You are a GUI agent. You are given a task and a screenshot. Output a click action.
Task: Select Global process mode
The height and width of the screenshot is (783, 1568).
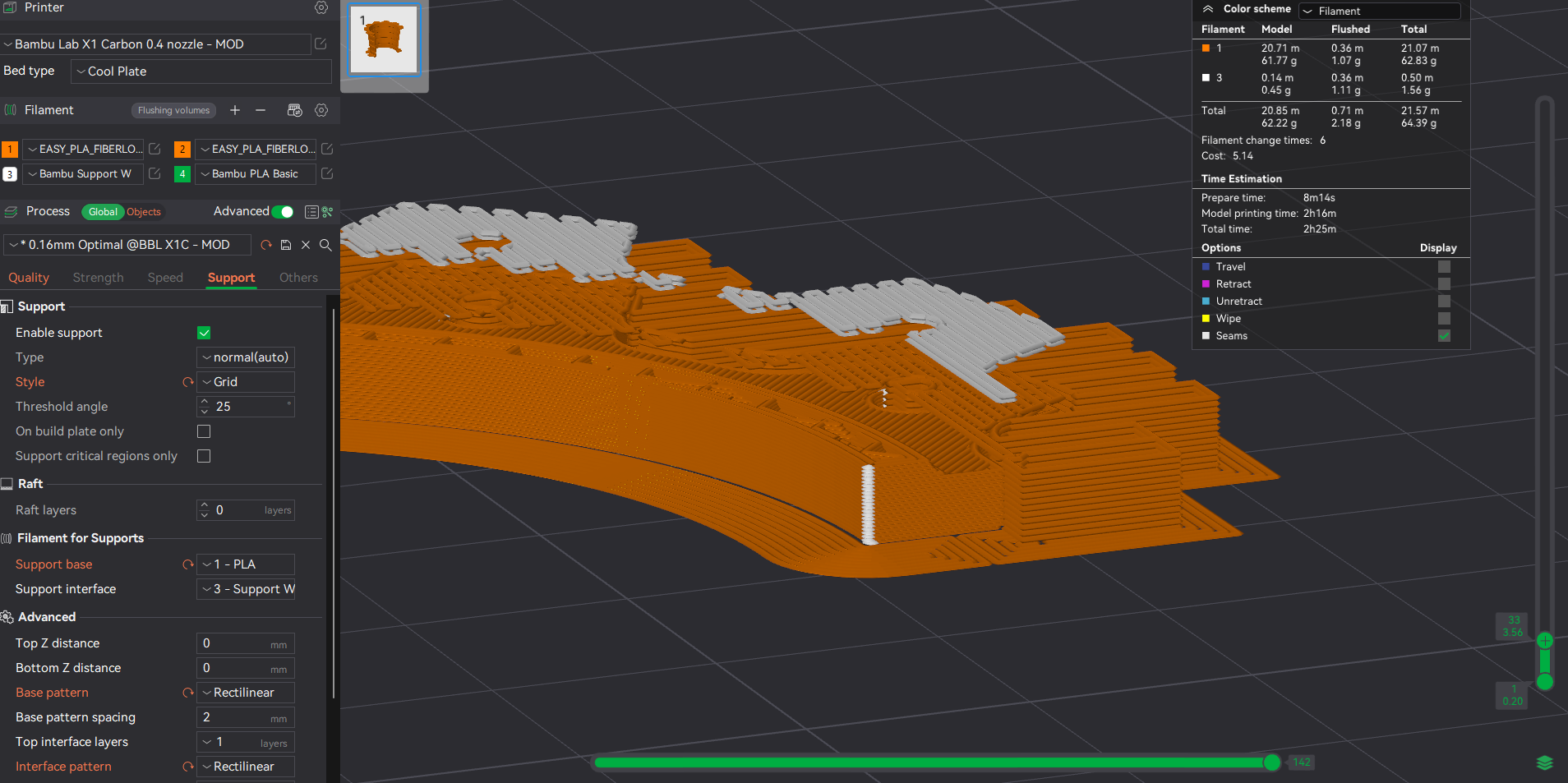pyautogui.click(x=103, y=212)
